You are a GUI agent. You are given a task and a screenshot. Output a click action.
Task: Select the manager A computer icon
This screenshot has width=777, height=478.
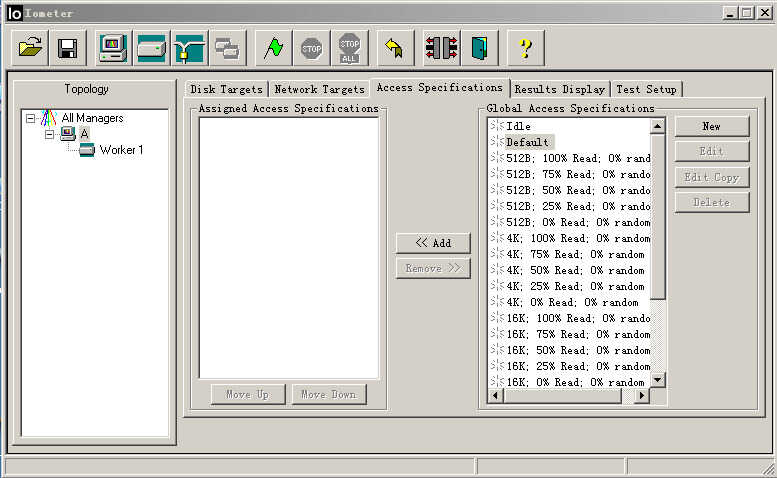[67, 134]
